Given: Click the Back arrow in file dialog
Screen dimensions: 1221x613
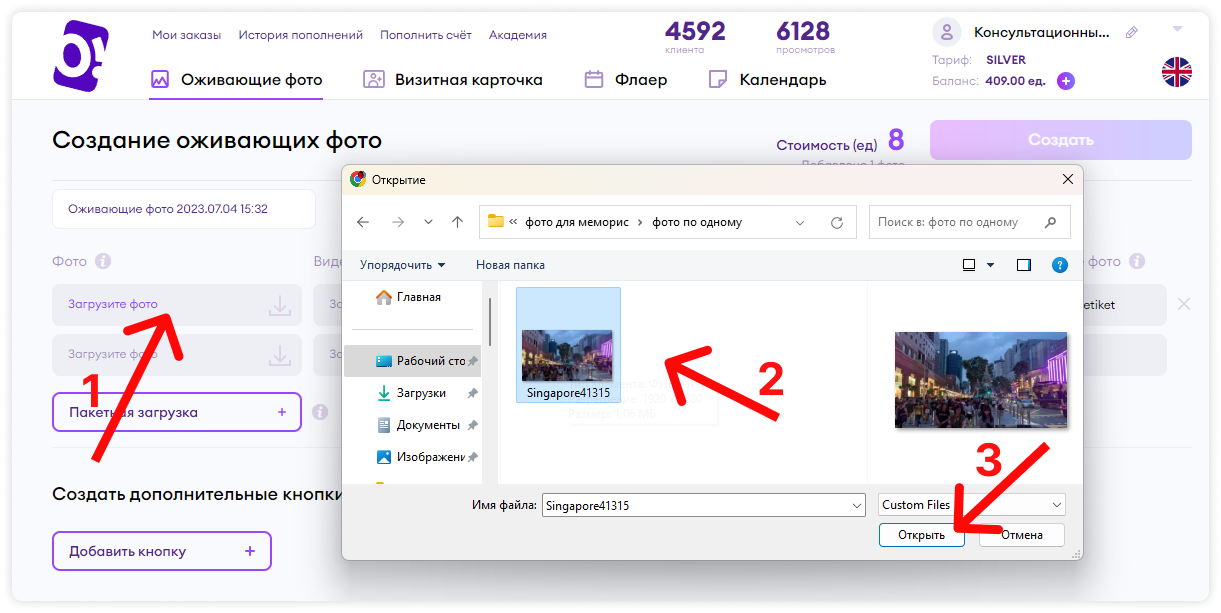Looking at the screenshot, I should tap(363, 222).
